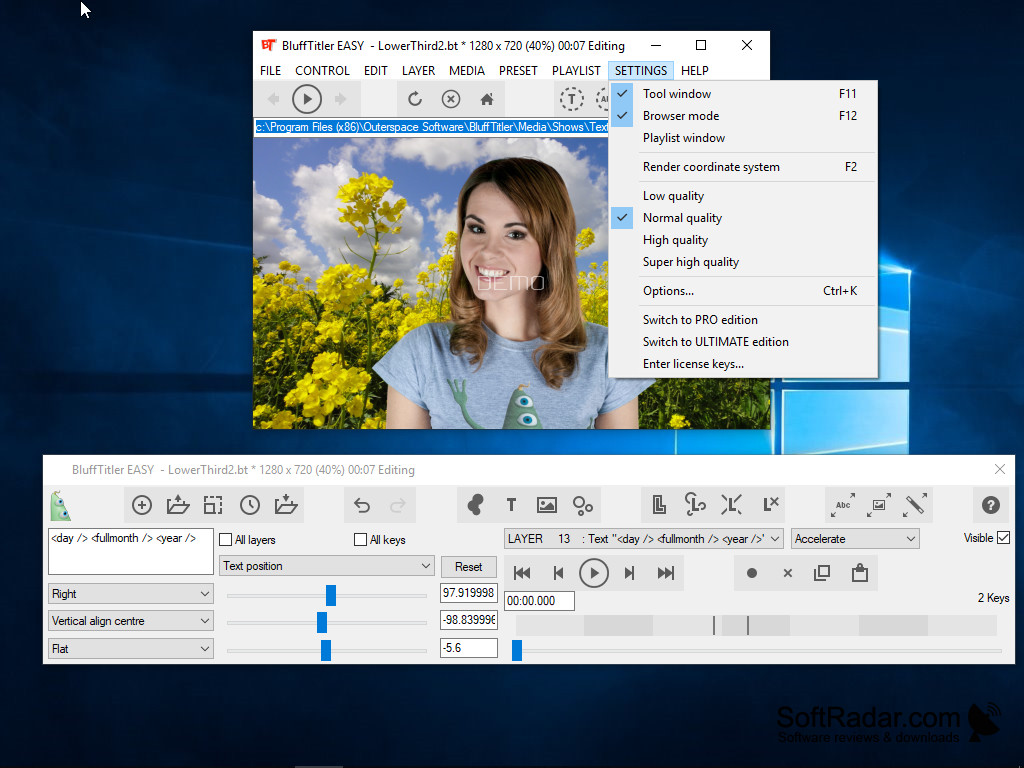Click the Reset button
Screen dimensions: 1024x768
pos(468,567)
